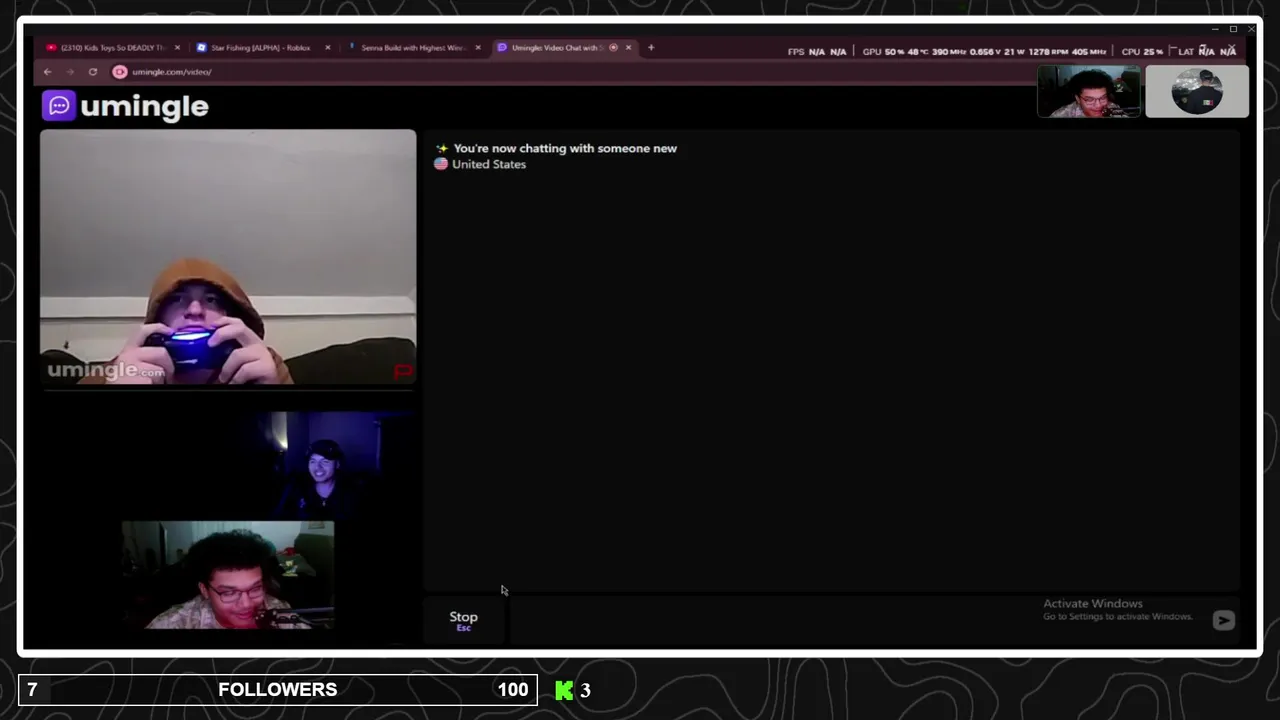Stop the current chat
This screenshot has width=1280, height=720.
pyautogui.click(x=463, y=620)
